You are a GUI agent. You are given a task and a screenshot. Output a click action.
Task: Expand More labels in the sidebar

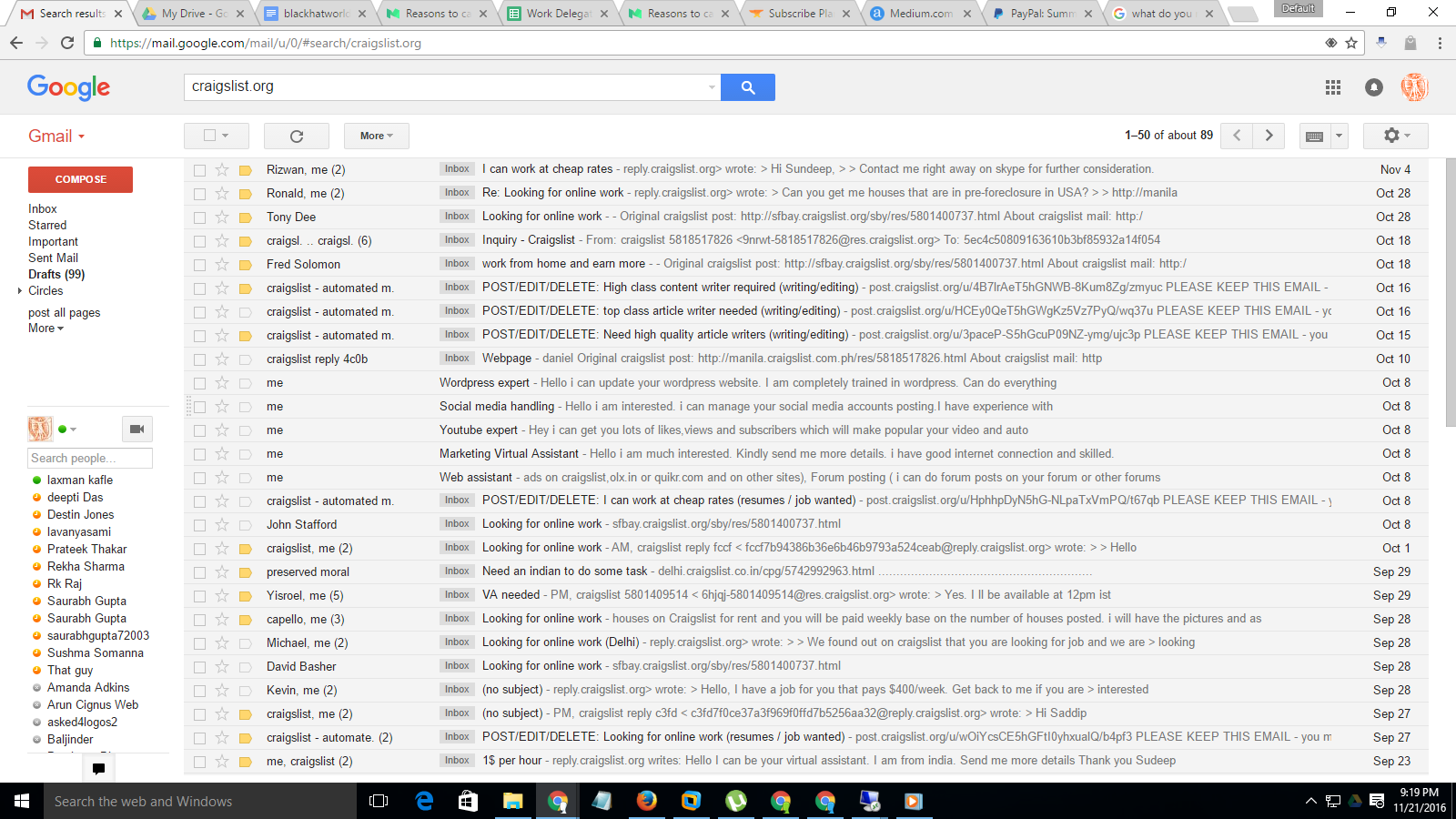[x=45, y=329]
